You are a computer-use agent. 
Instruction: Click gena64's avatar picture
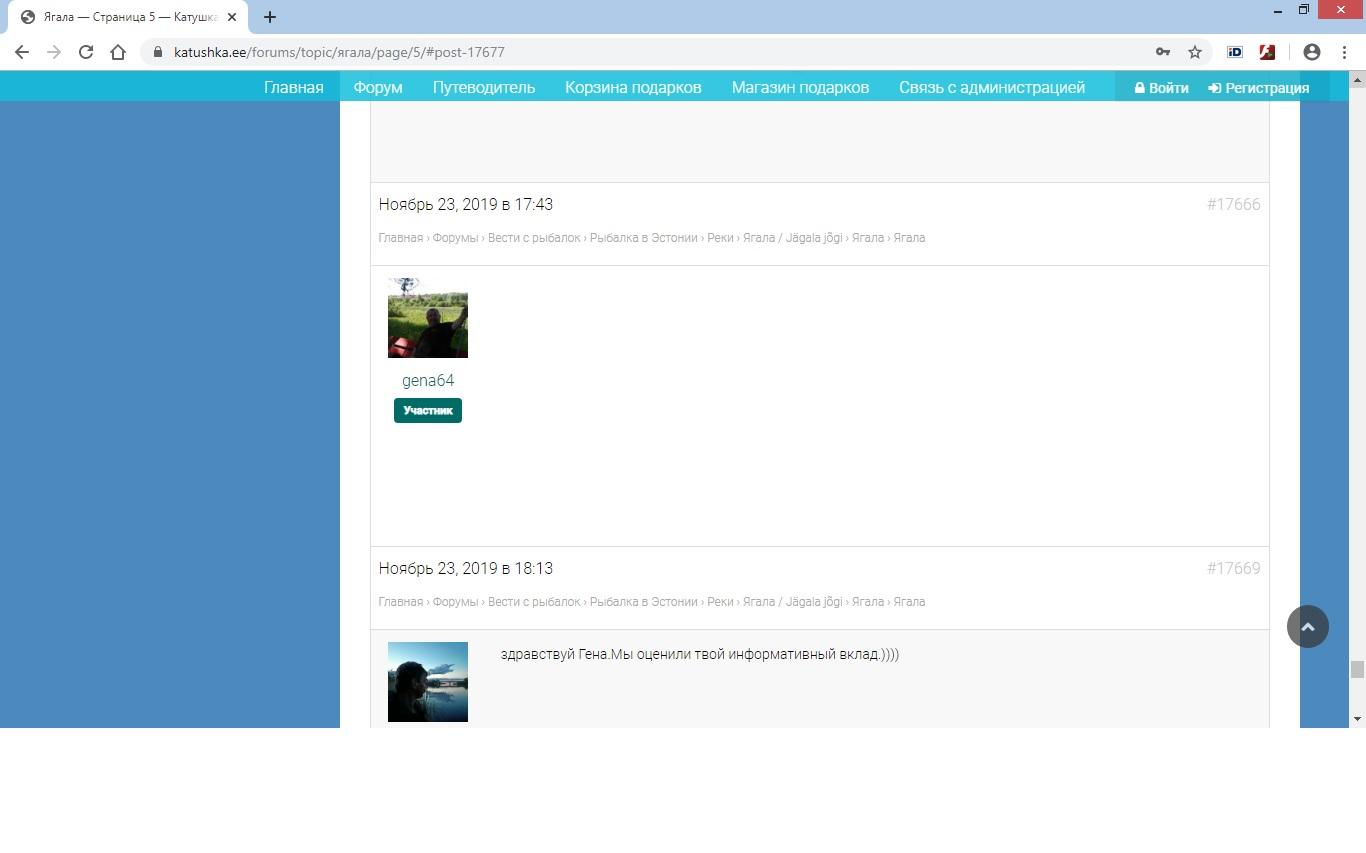pyautogui.click(x=428, y=318)
